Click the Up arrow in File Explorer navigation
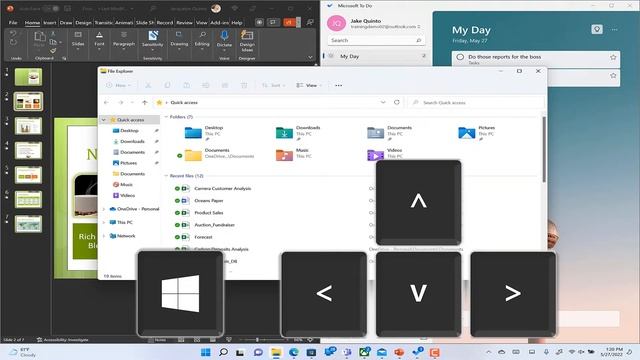Image resolution: width=640 pixels, height=360 pixels. click(x=144, y=102)
